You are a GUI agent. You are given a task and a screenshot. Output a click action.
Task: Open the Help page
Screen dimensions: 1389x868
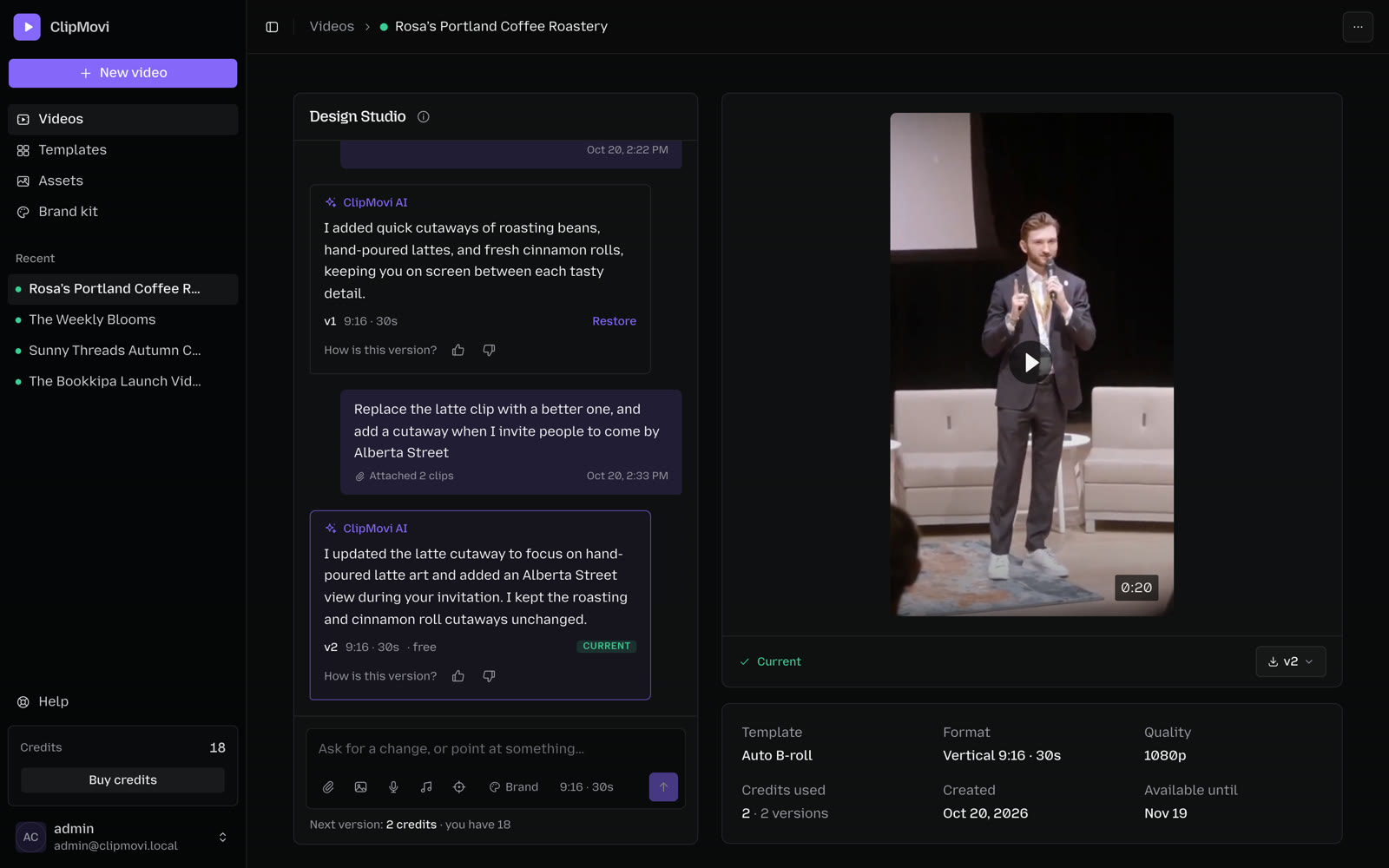click(122, 701)
